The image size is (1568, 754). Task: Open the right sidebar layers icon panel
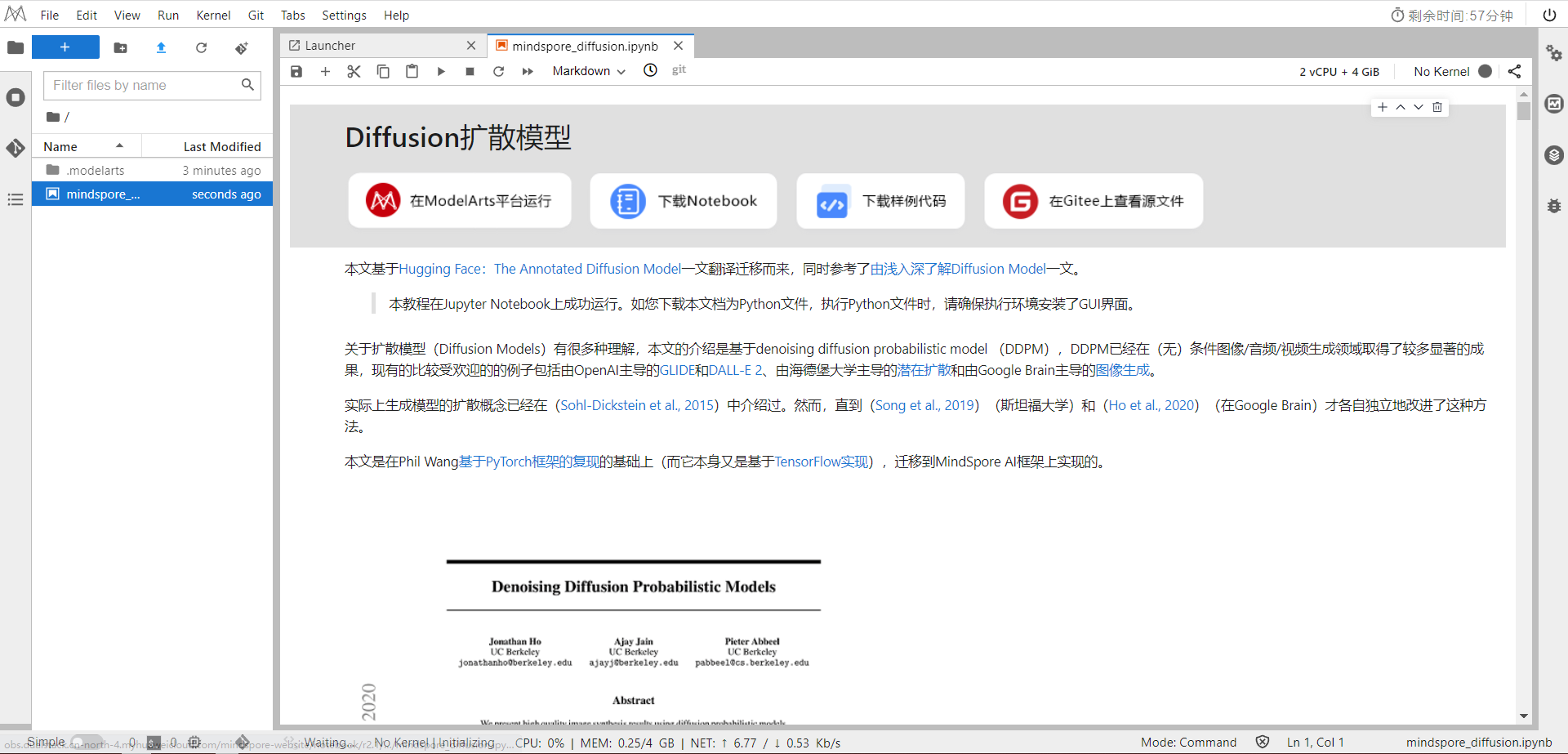(1554, 155)
